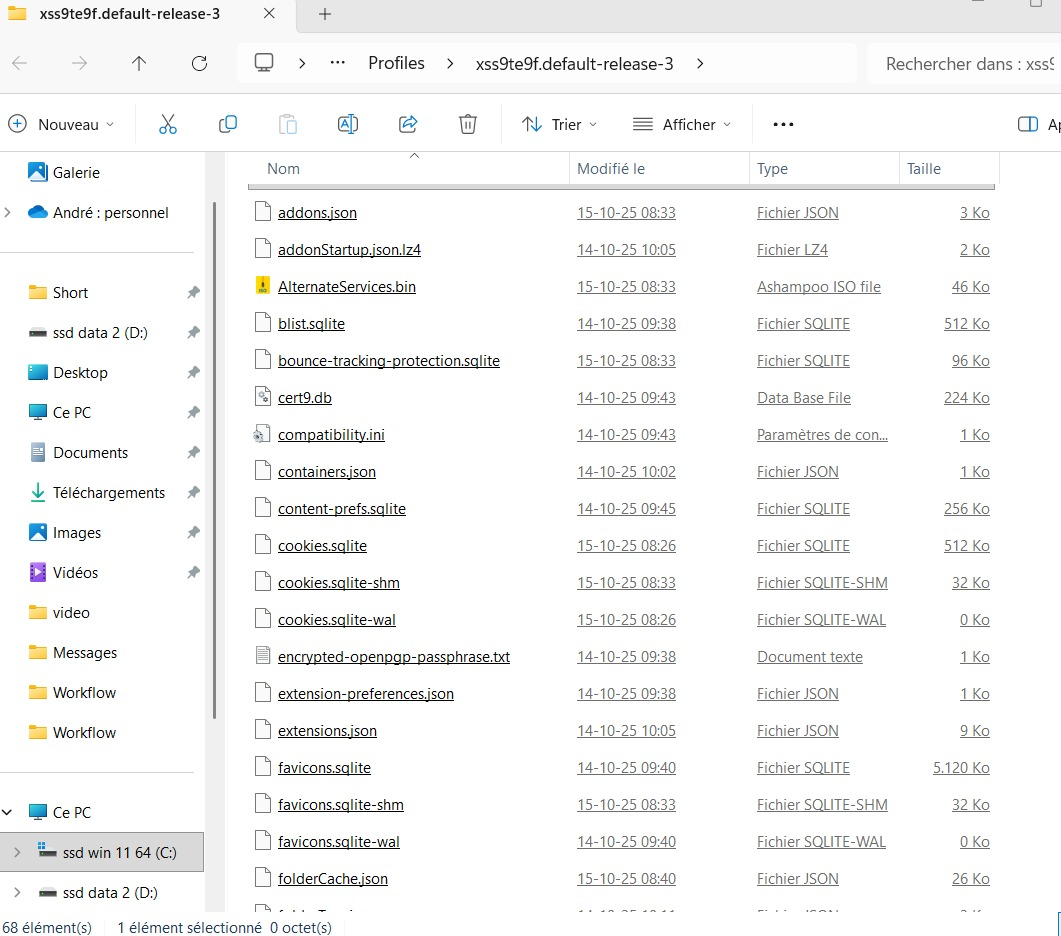Expand the André : personnel OneDrive node
The image size is (1061, 936).
[9, 212]
